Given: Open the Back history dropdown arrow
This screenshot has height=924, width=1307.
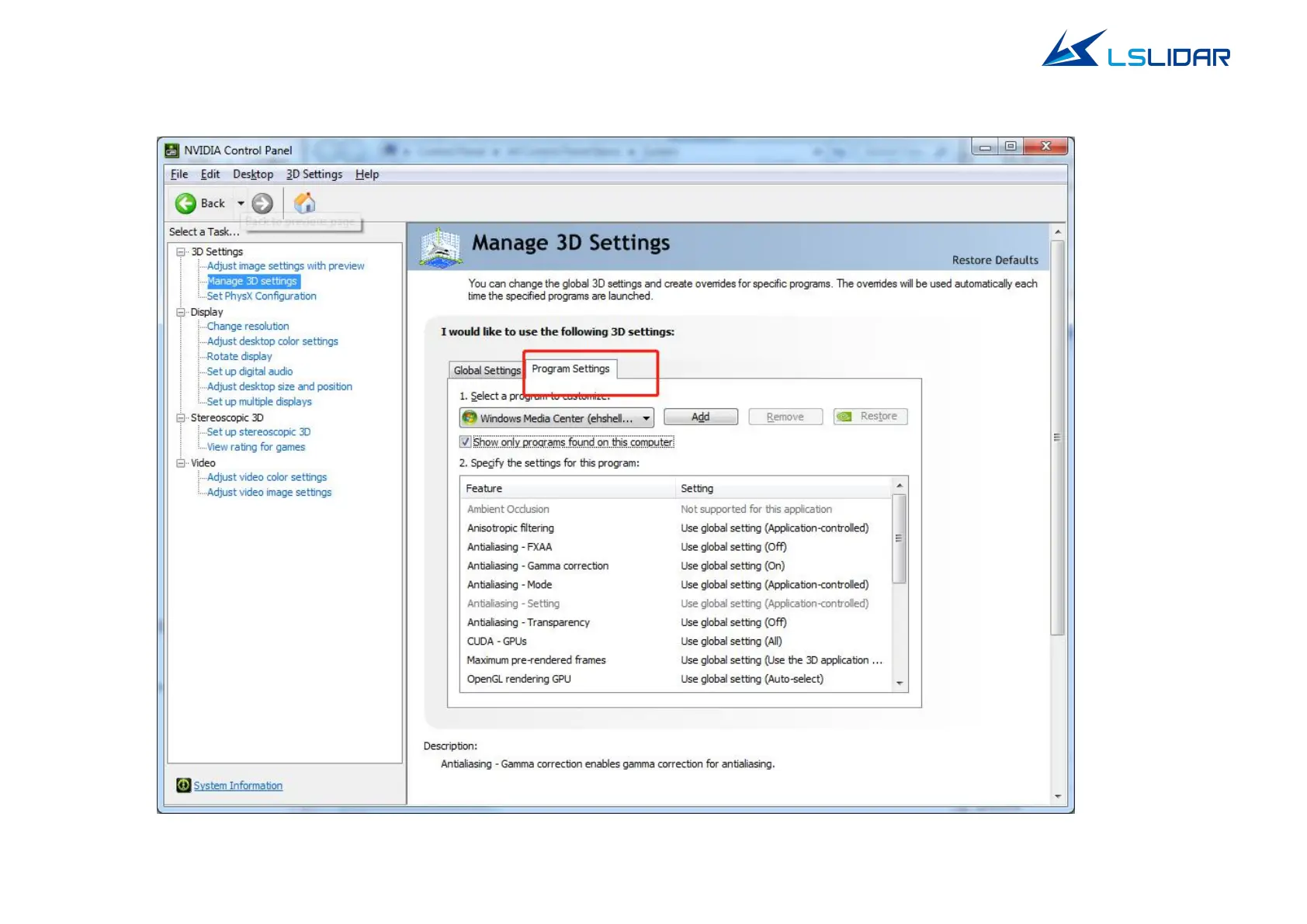Looking at the screenshot, I should (x=241, y=203).
